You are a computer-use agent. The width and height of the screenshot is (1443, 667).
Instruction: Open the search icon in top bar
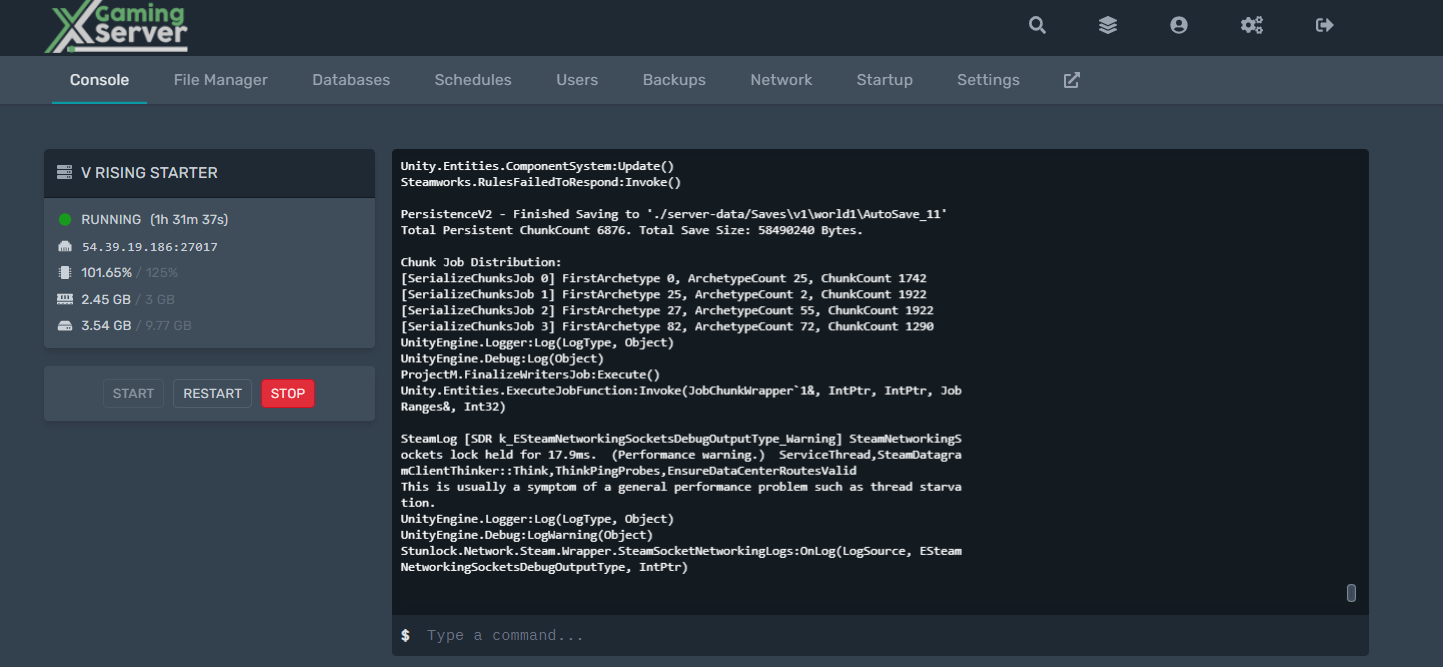[x=1037, y=25]
